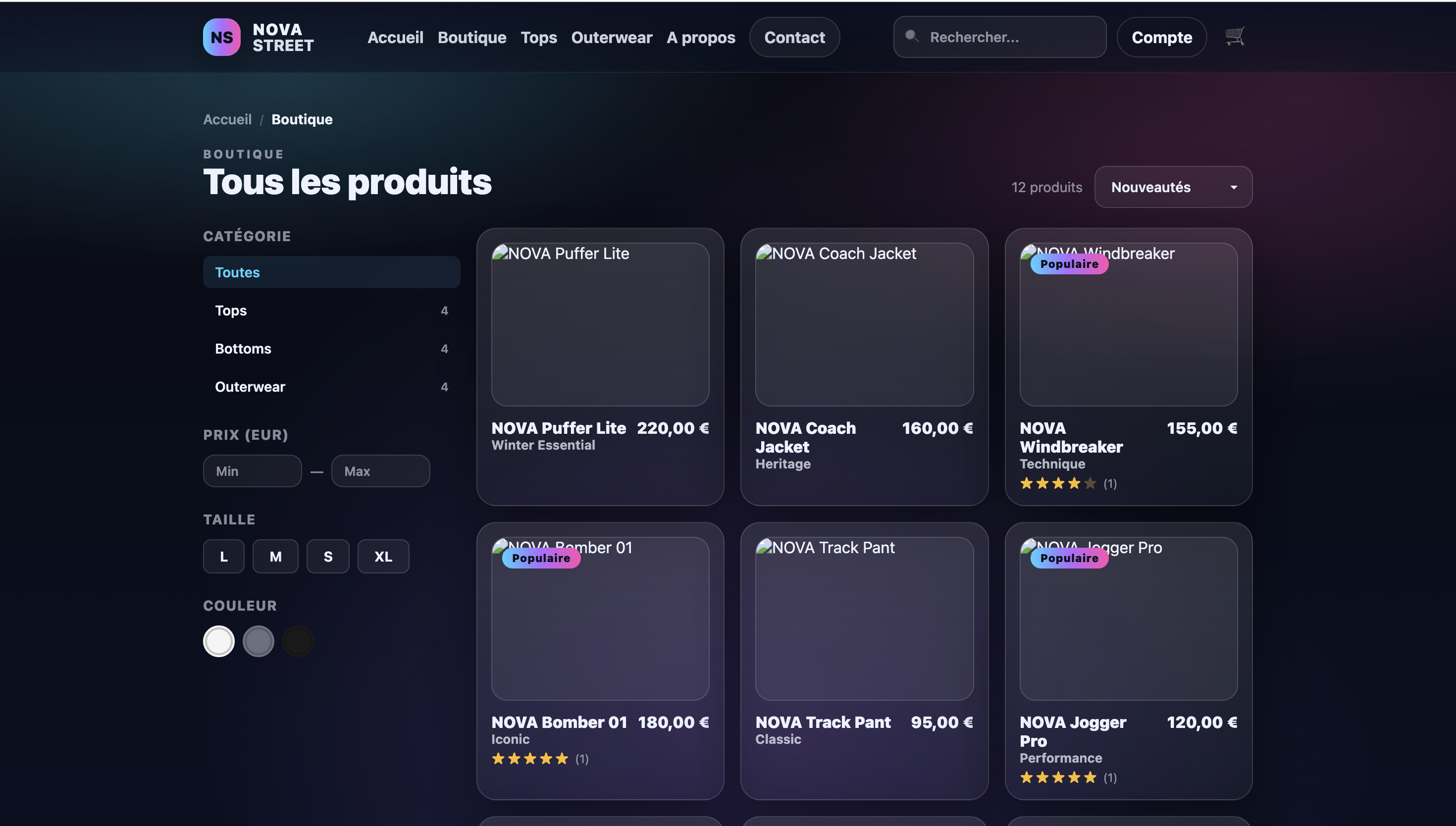Screen dimensions: 1456x826
Task: Click the NOVA Puffer Lite broken image icon
Action: (500, 253)
